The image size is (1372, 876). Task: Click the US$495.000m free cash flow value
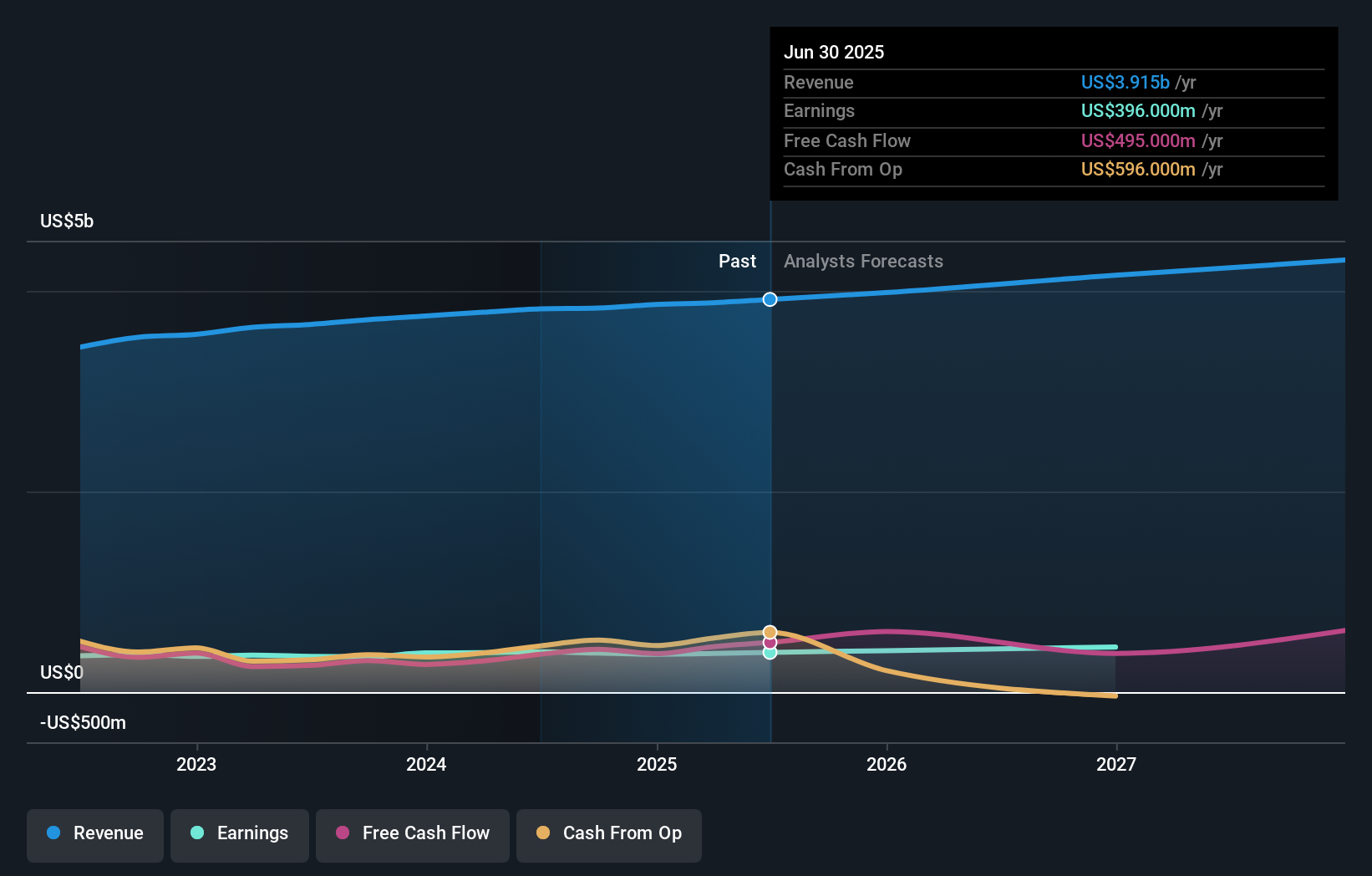pyautogui.click(x=1138, y=140)
